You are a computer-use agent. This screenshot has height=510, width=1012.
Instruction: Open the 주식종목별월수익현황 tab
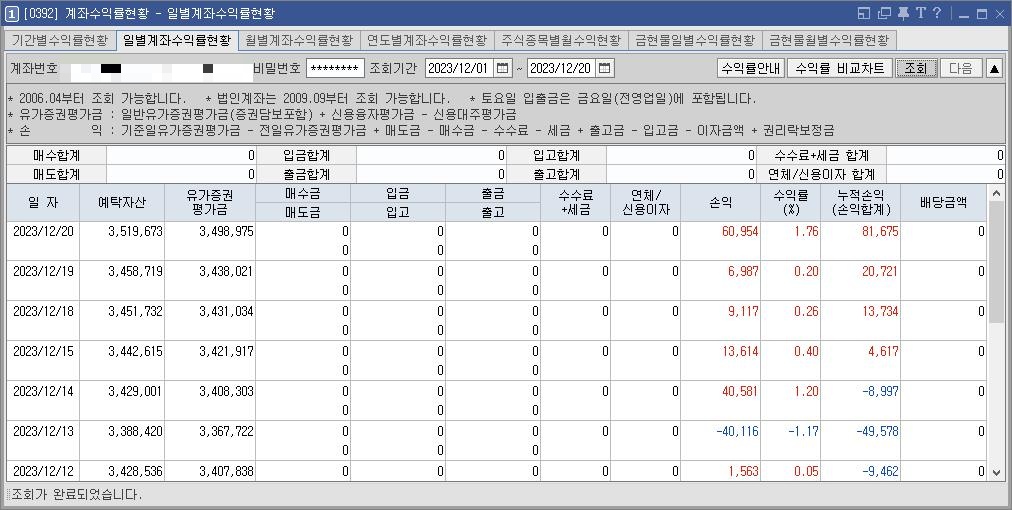coord(562,39)
